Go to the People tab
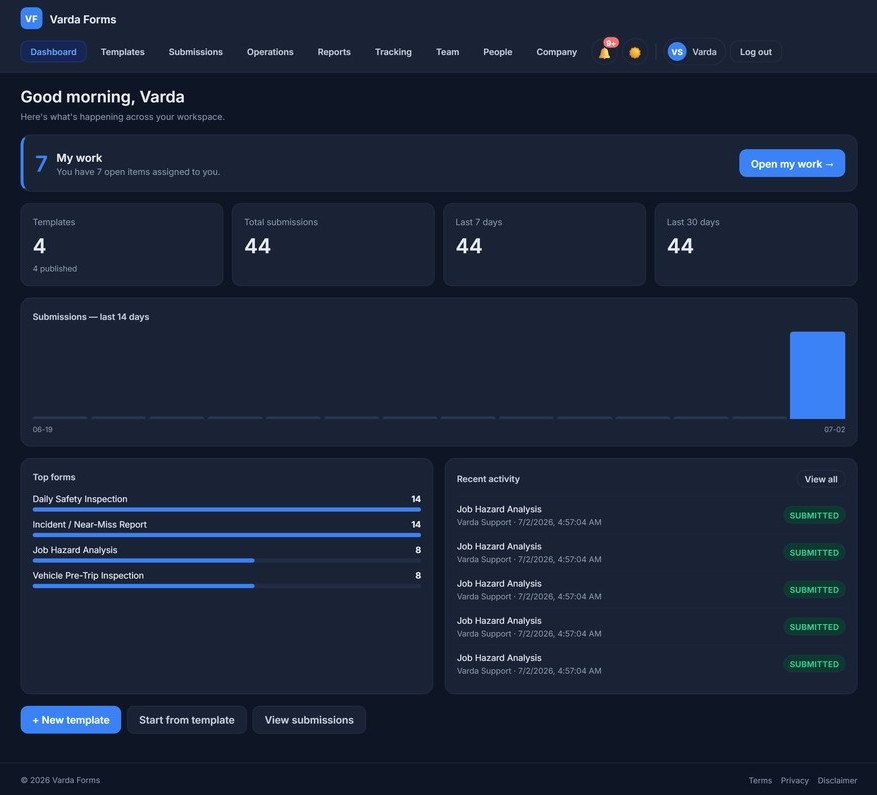The width and height of the screenshot is (877, 795). click(x=498, y=51)
